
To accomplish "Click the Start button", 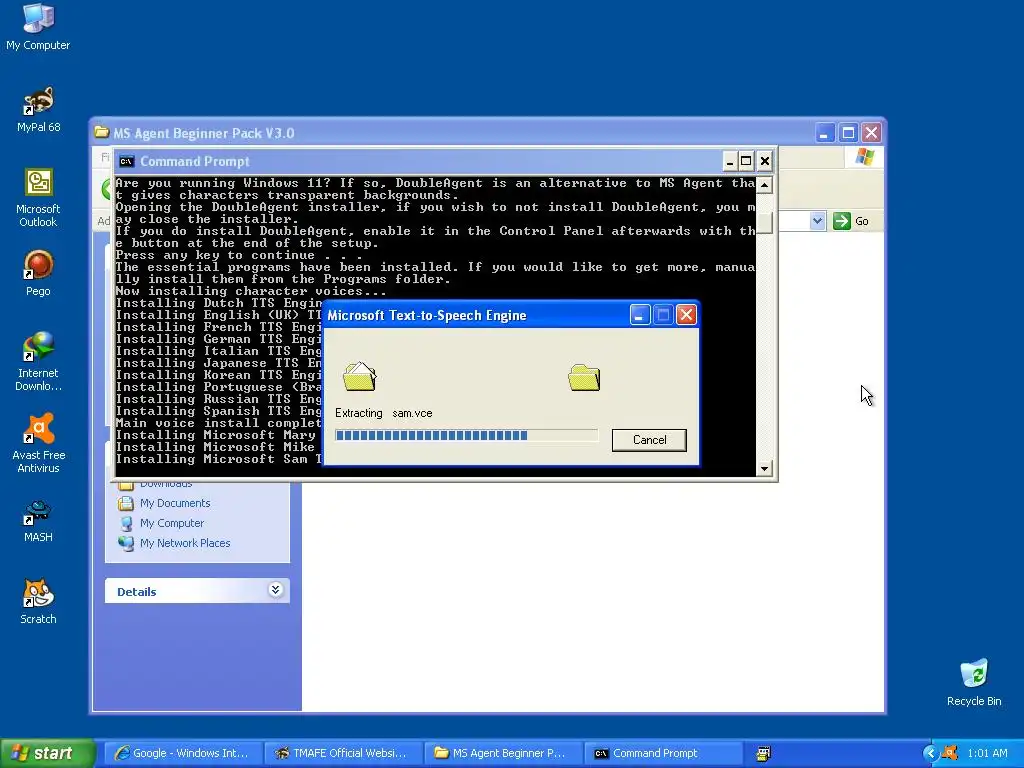I will [x=47, y=753].
